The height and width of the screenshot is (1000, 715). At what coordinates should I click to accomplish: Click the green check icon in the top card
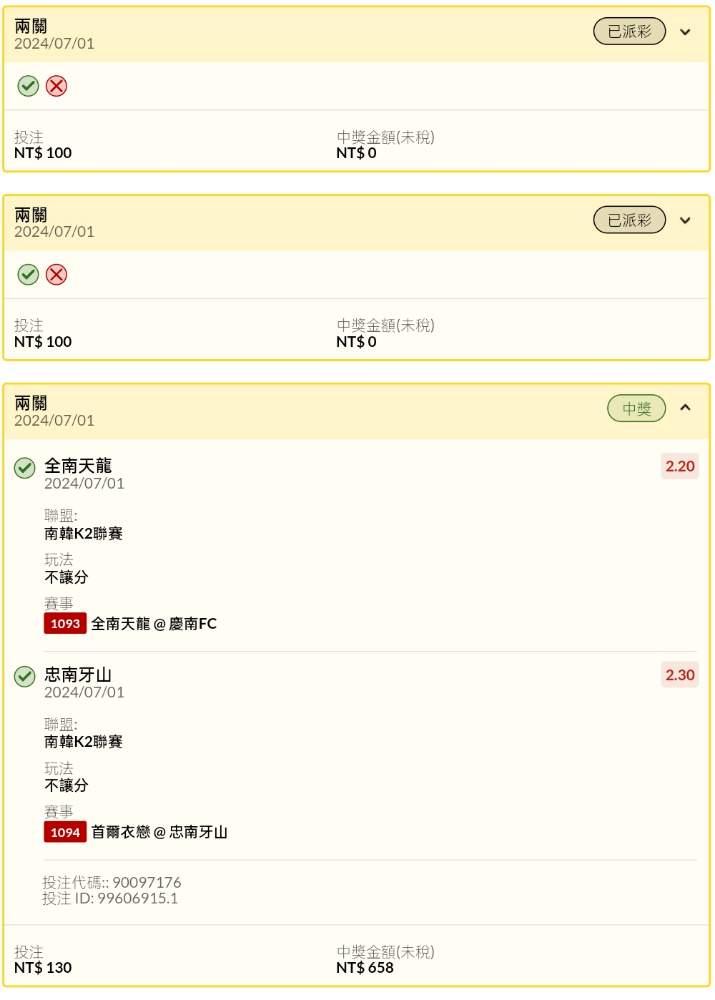28,86
